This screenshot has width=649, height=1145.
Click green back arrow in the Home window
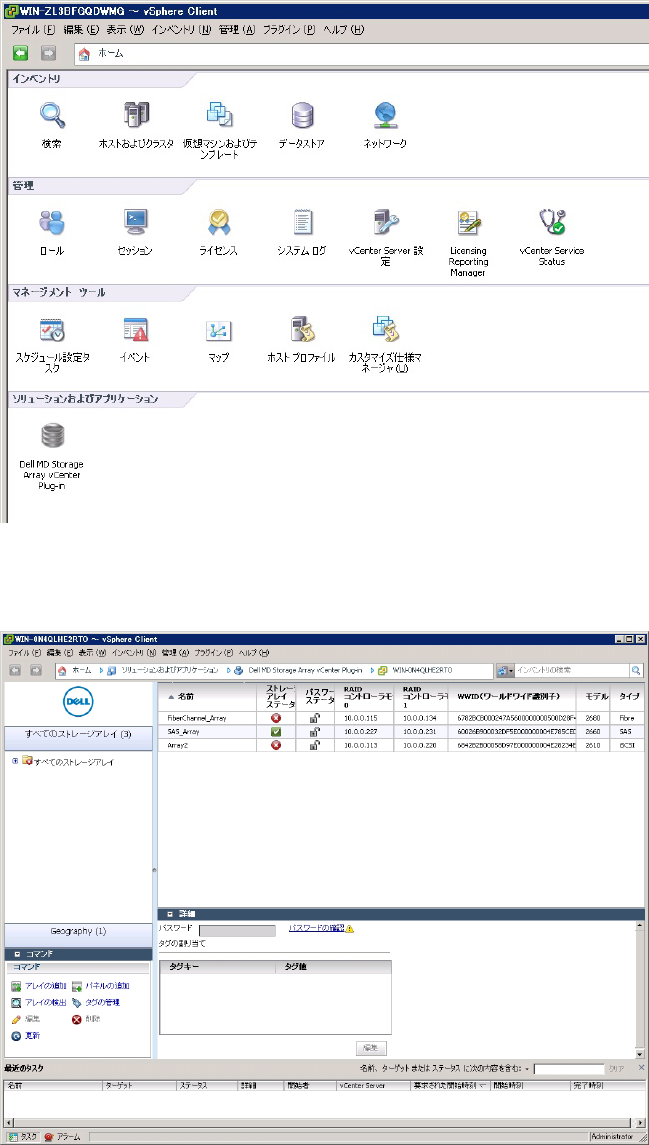click(x=21, y=53)
